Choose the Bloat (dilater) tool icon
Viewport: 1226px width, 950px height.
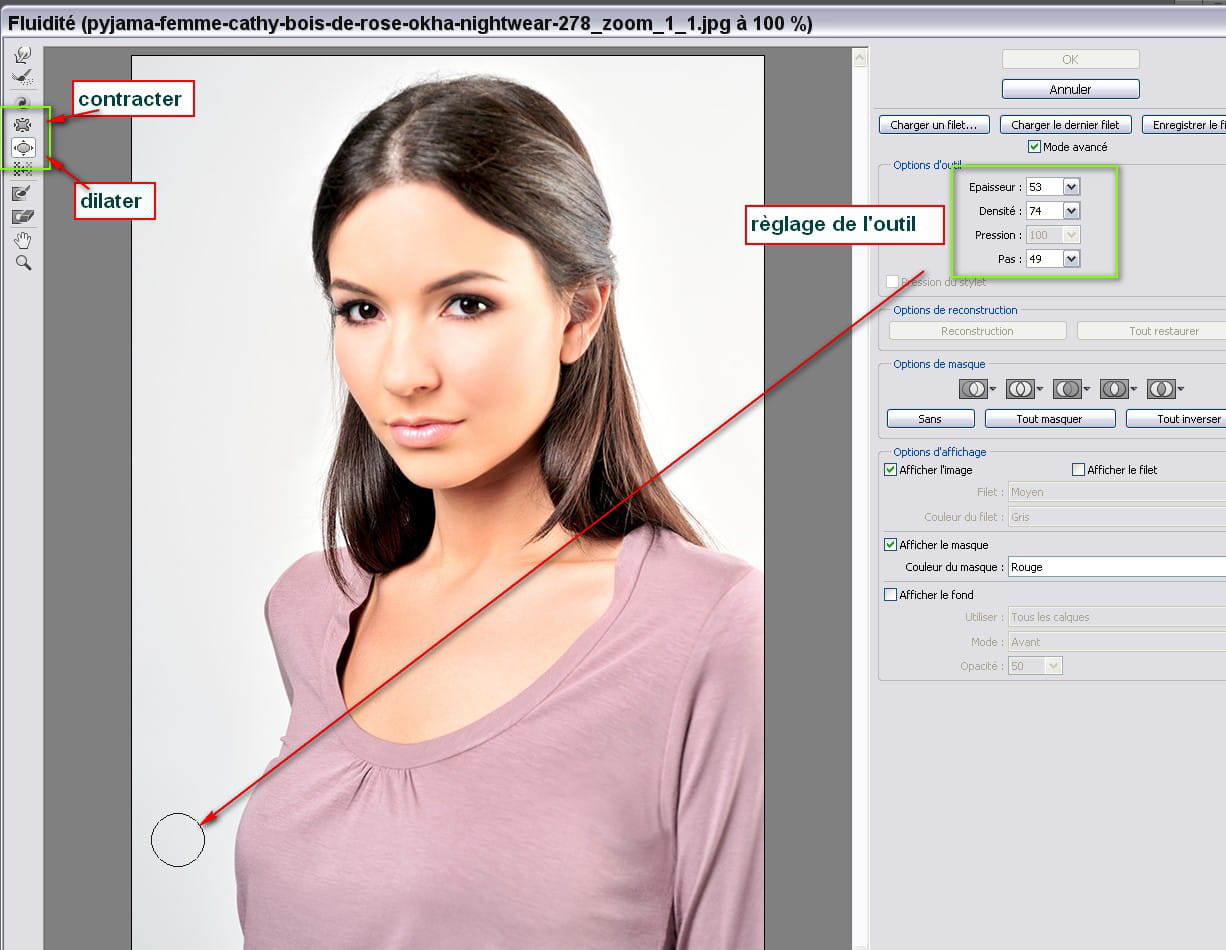pos(22,147)
